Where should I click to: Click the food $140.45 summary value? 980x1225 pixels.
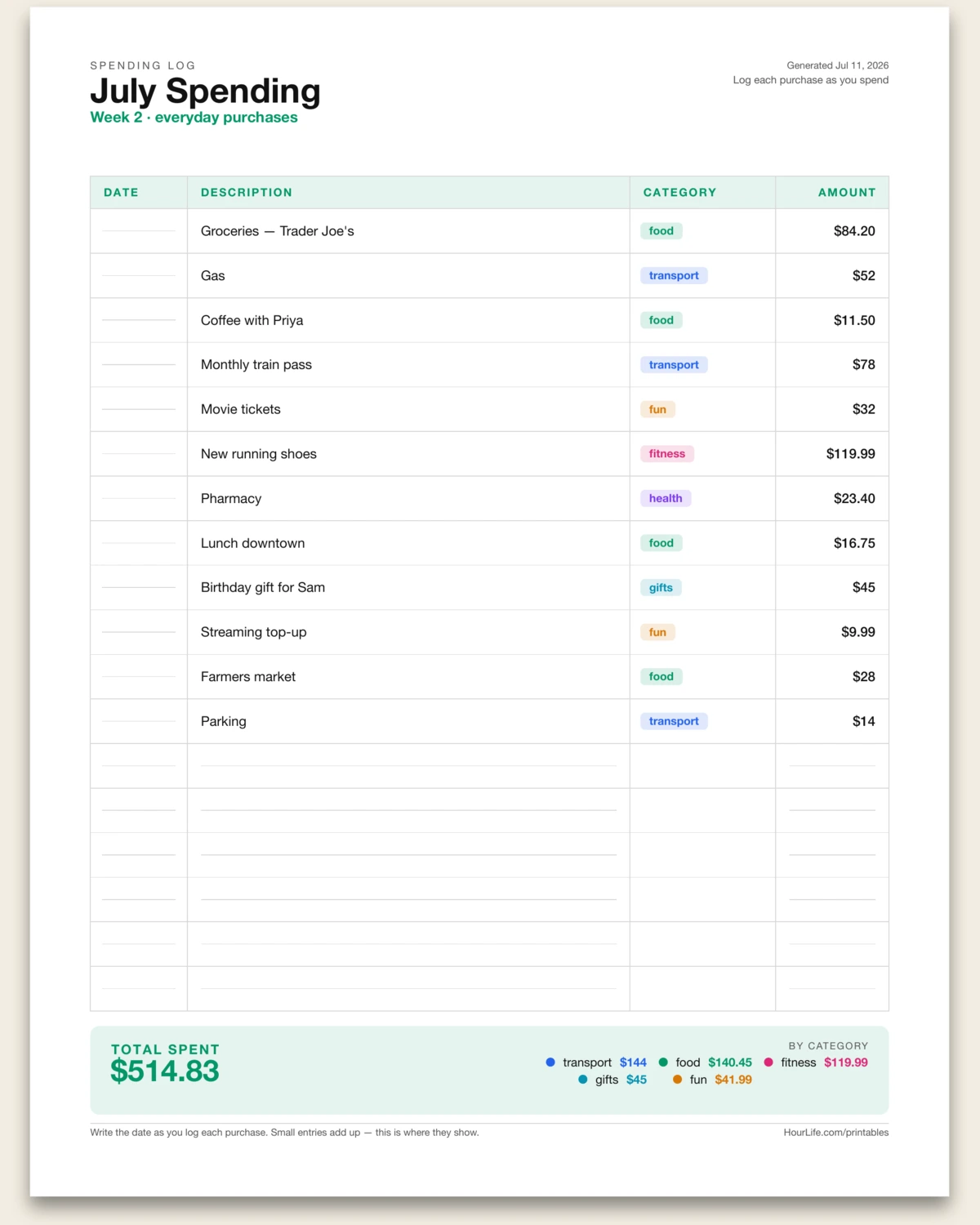pyautogui.click(x=730, y=1062)
